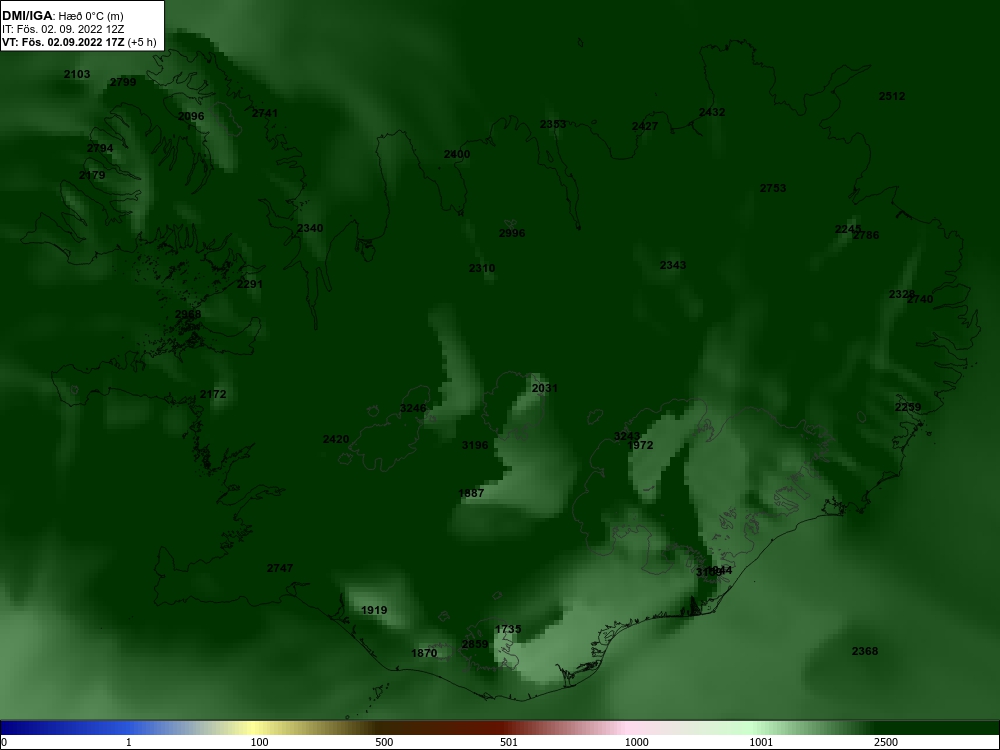
Task: Click the 2340 height label
Action: [310, 228]
